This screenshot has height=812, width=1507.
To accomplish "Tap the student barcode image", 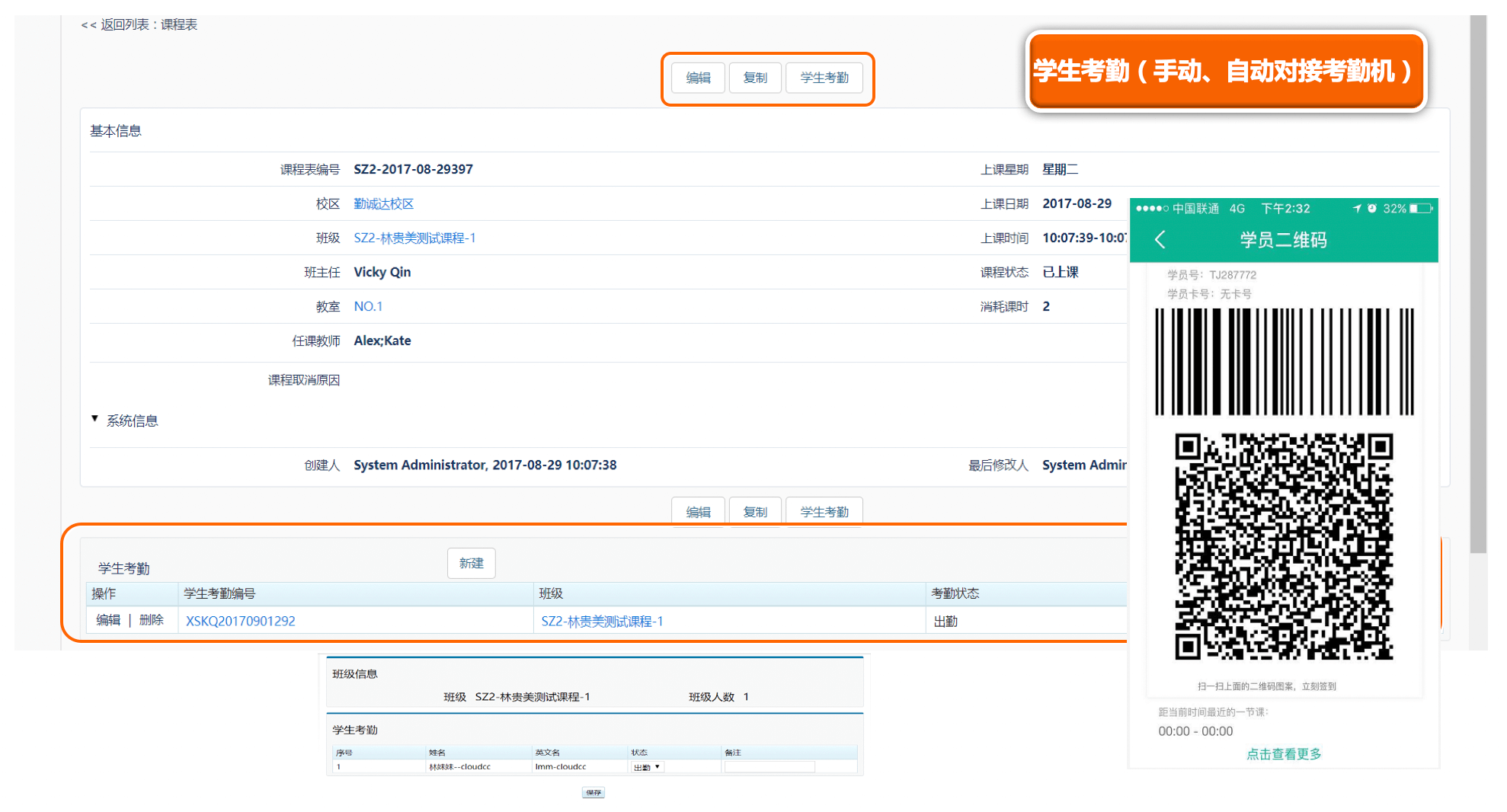I will pyautogui.click(x=1284, y=362).
